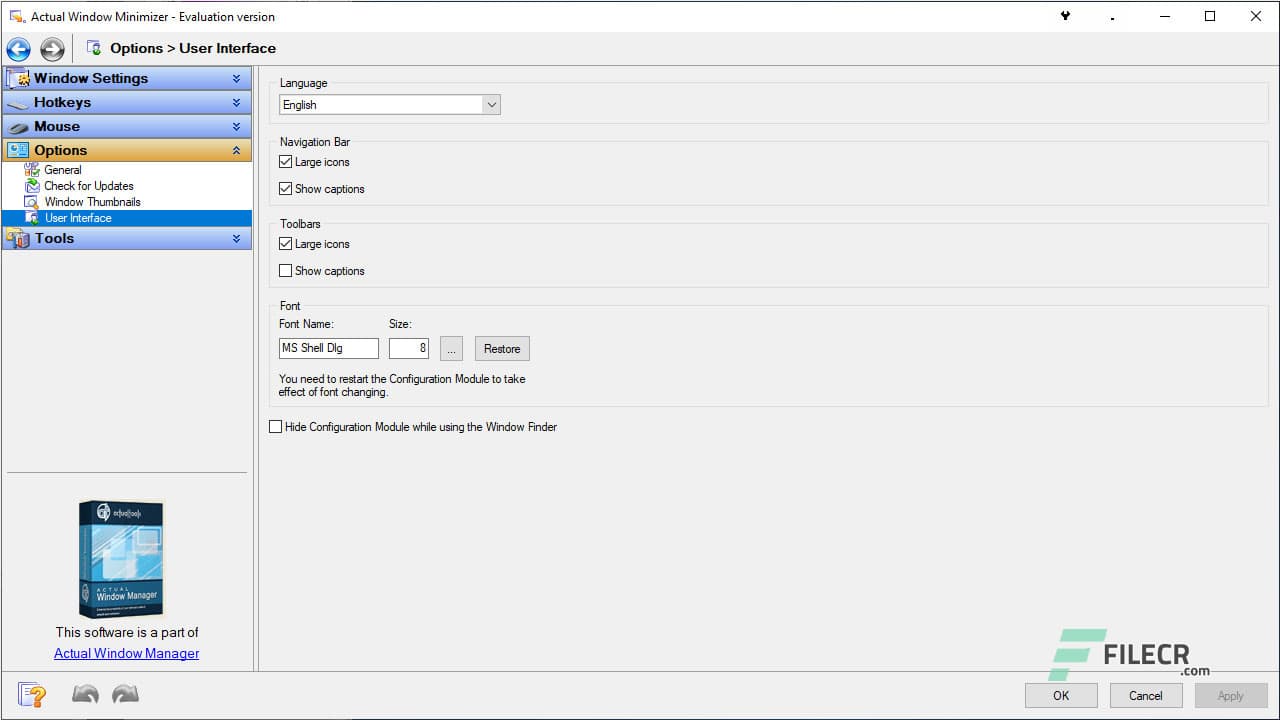
Task: Click the wrench icon in title bar
Action: 1064,16
